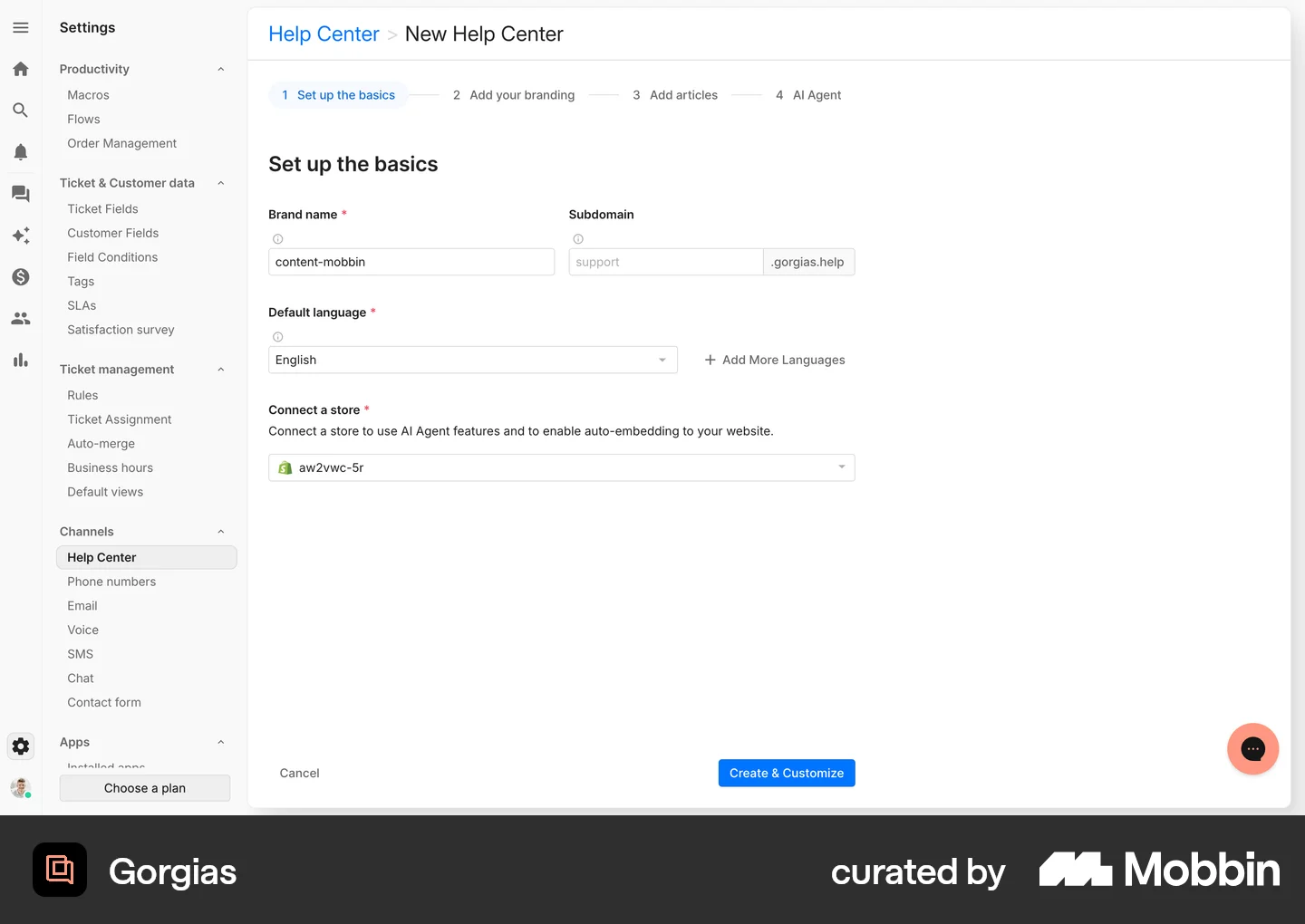Open Contact form under Channels
Viewport: 1305px width, 924px height.
(104, 702)
